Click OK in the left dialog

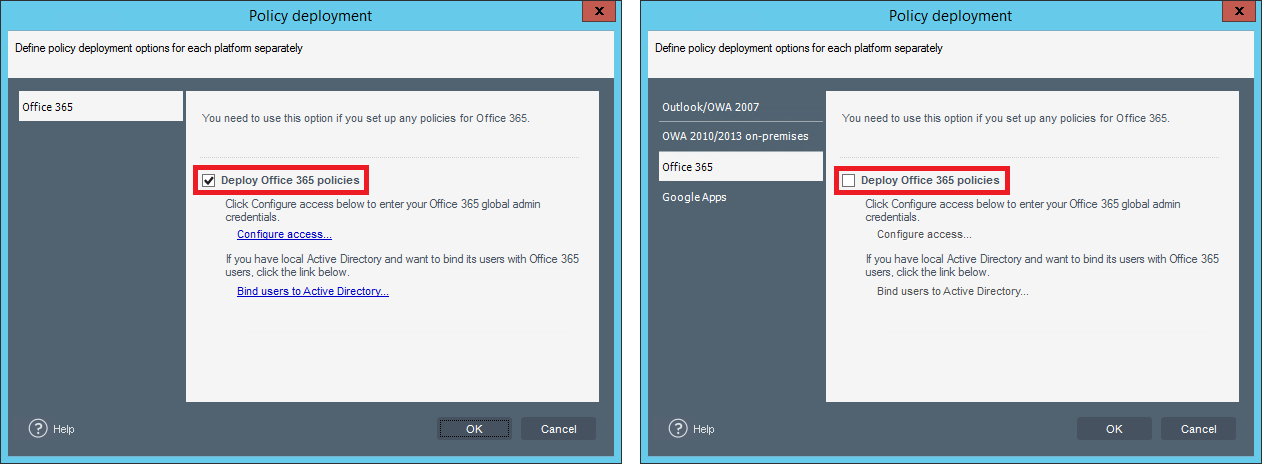(x=474, y=429)
